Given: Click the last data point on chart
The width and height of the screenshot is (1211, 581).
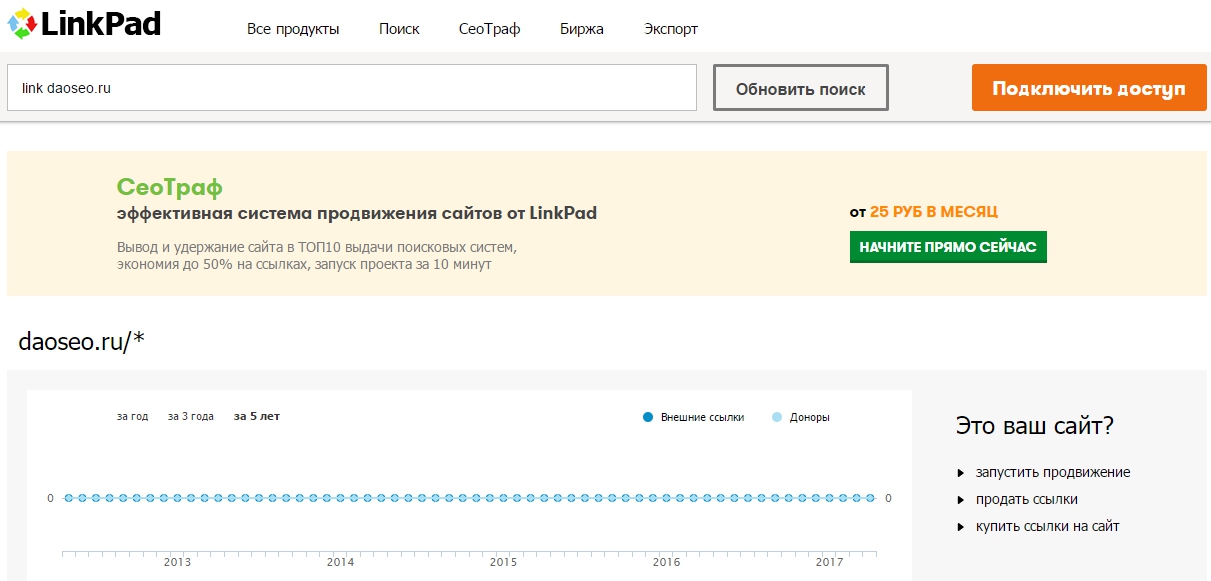Looking at the screenshot, I should [871, 497].
